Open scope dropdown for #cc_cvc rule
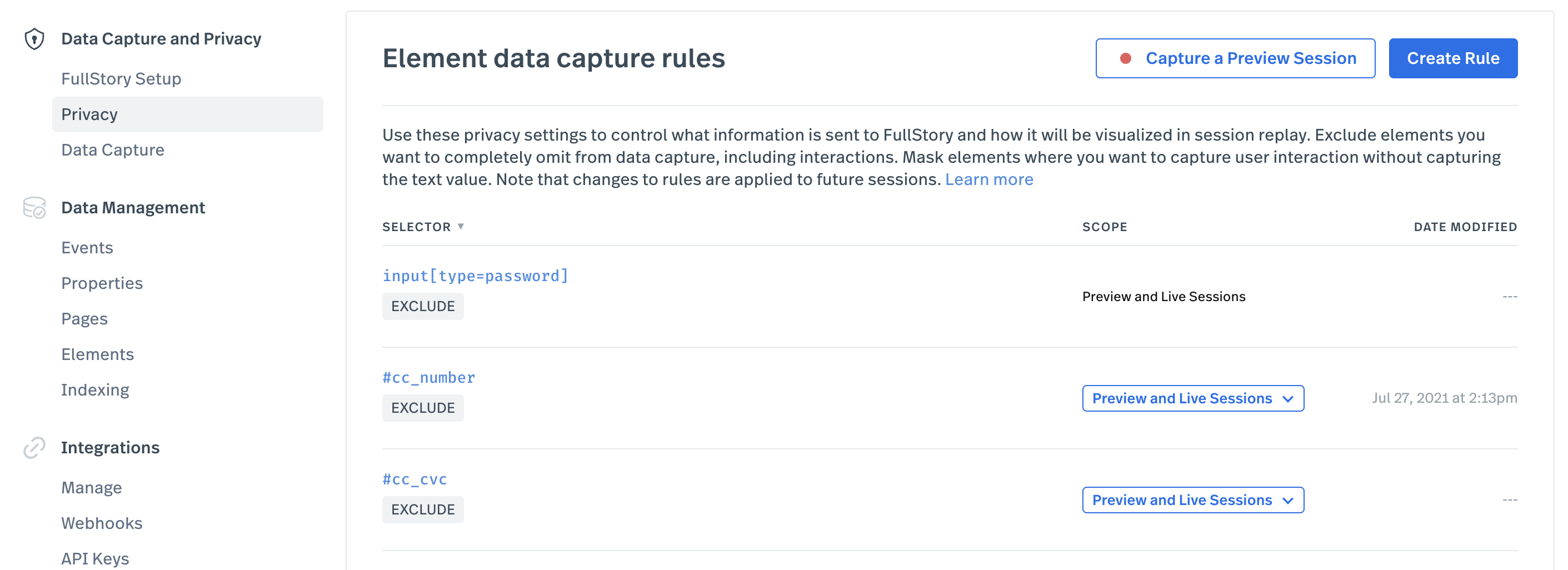The image size is (1568, 570). pos(1192,500)
